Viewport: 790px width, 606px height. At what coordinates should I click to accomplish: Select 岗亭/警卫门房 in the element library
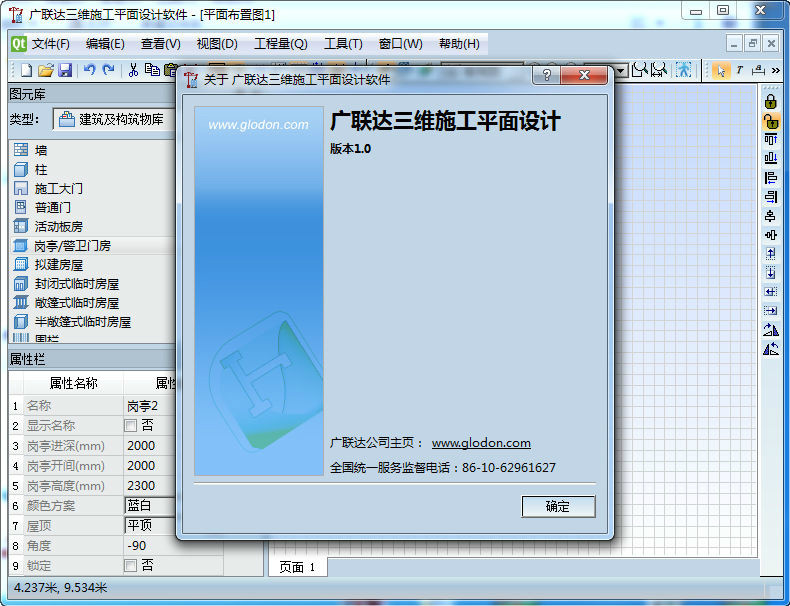(93, 245)
